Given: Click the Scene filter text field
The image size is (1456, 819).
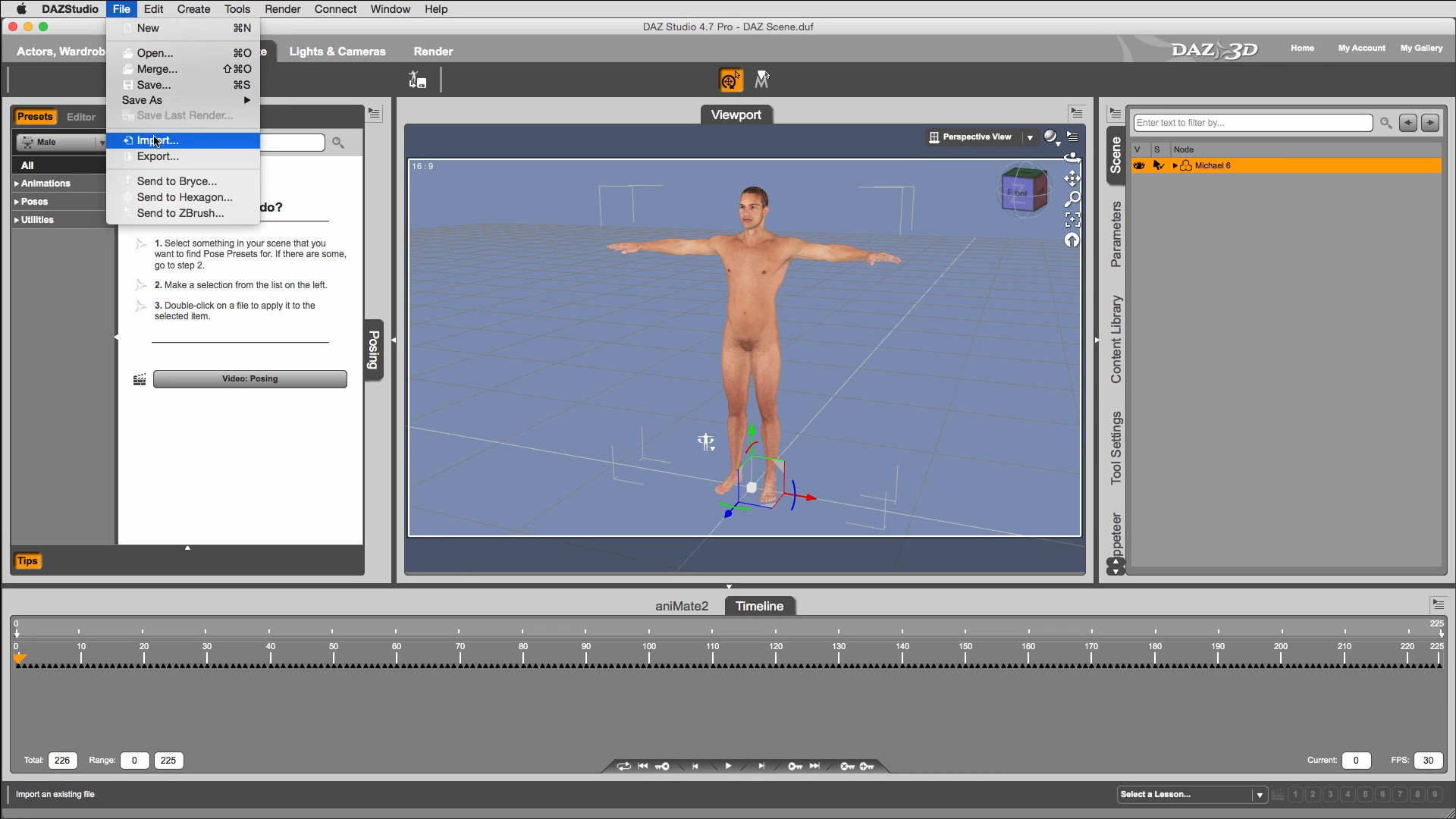Looking at the screenshot, I should tap(1253, 123).
